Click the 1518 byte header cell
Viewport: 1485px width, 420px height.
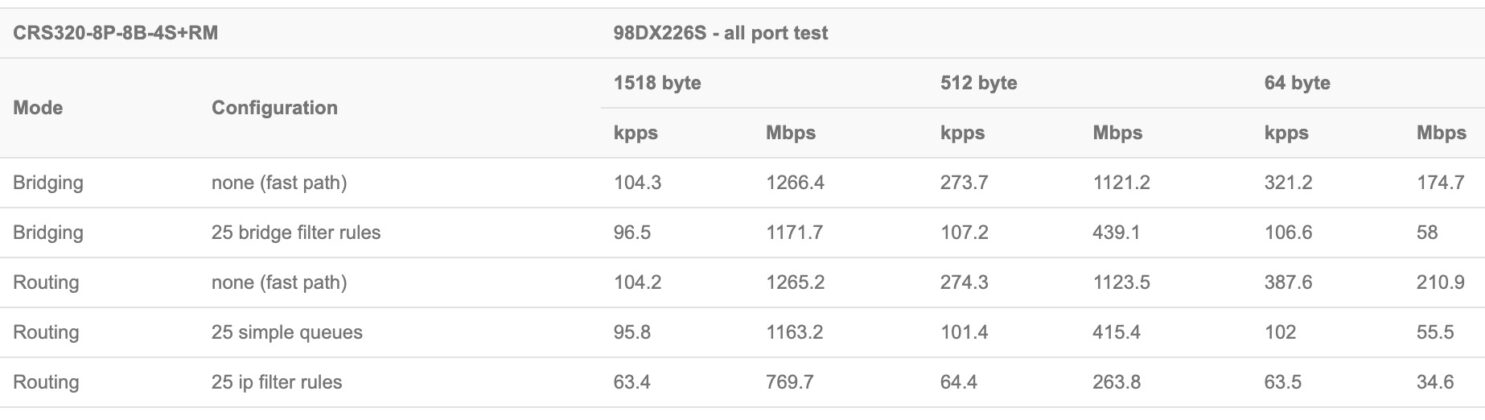coord(657,83)
